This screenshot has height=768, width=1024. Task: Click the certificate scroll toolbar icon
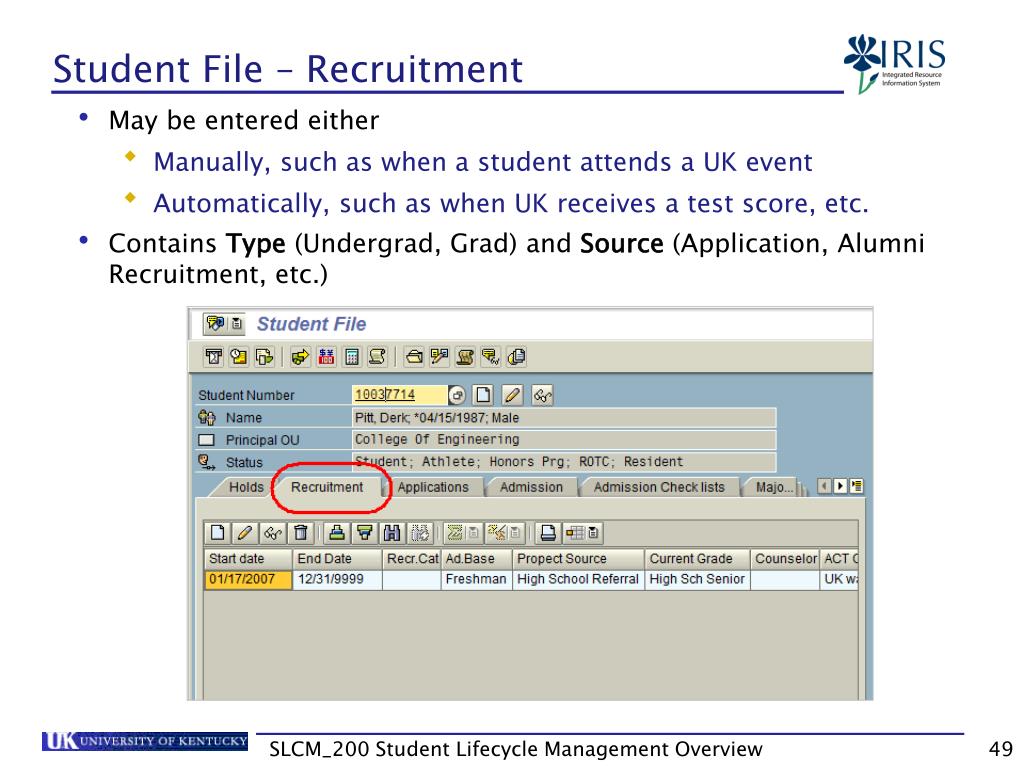(465, 357)
